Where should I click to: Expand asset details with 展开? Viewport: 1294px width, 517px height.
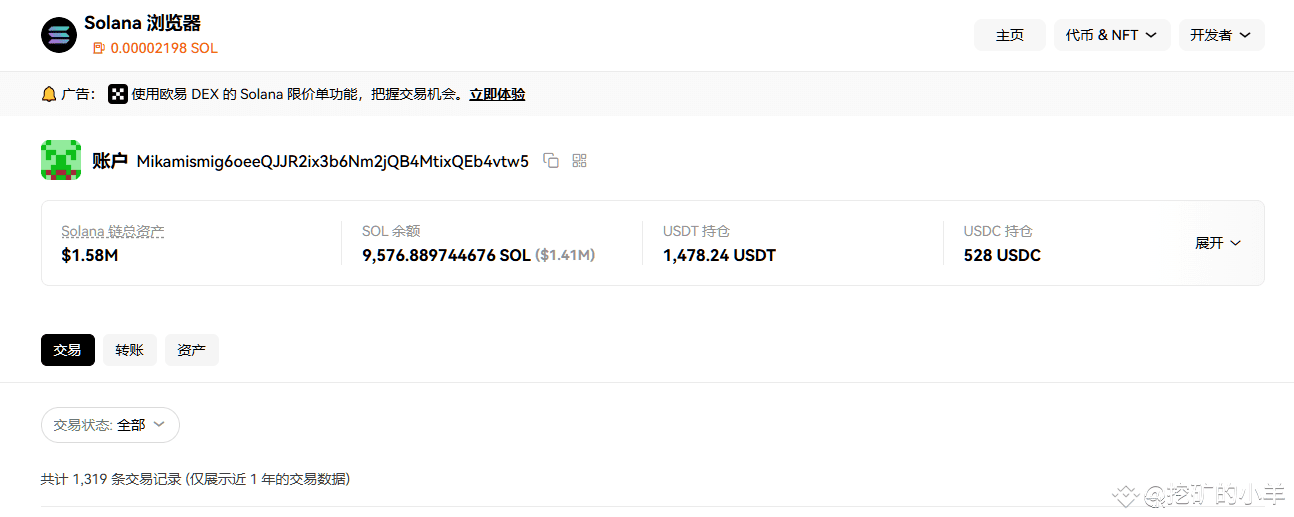pos(1218,243)
